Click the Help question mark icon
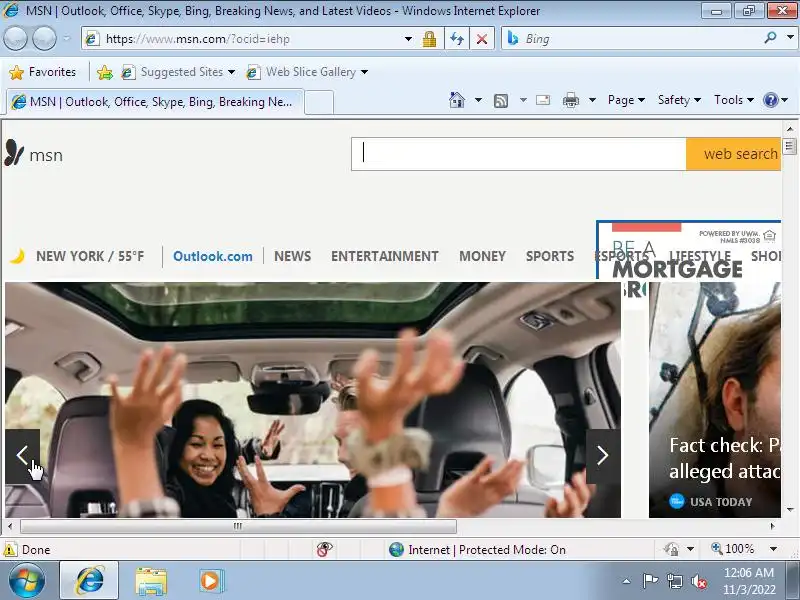Viewport: 800px width, 600px height. click(770, 100)
